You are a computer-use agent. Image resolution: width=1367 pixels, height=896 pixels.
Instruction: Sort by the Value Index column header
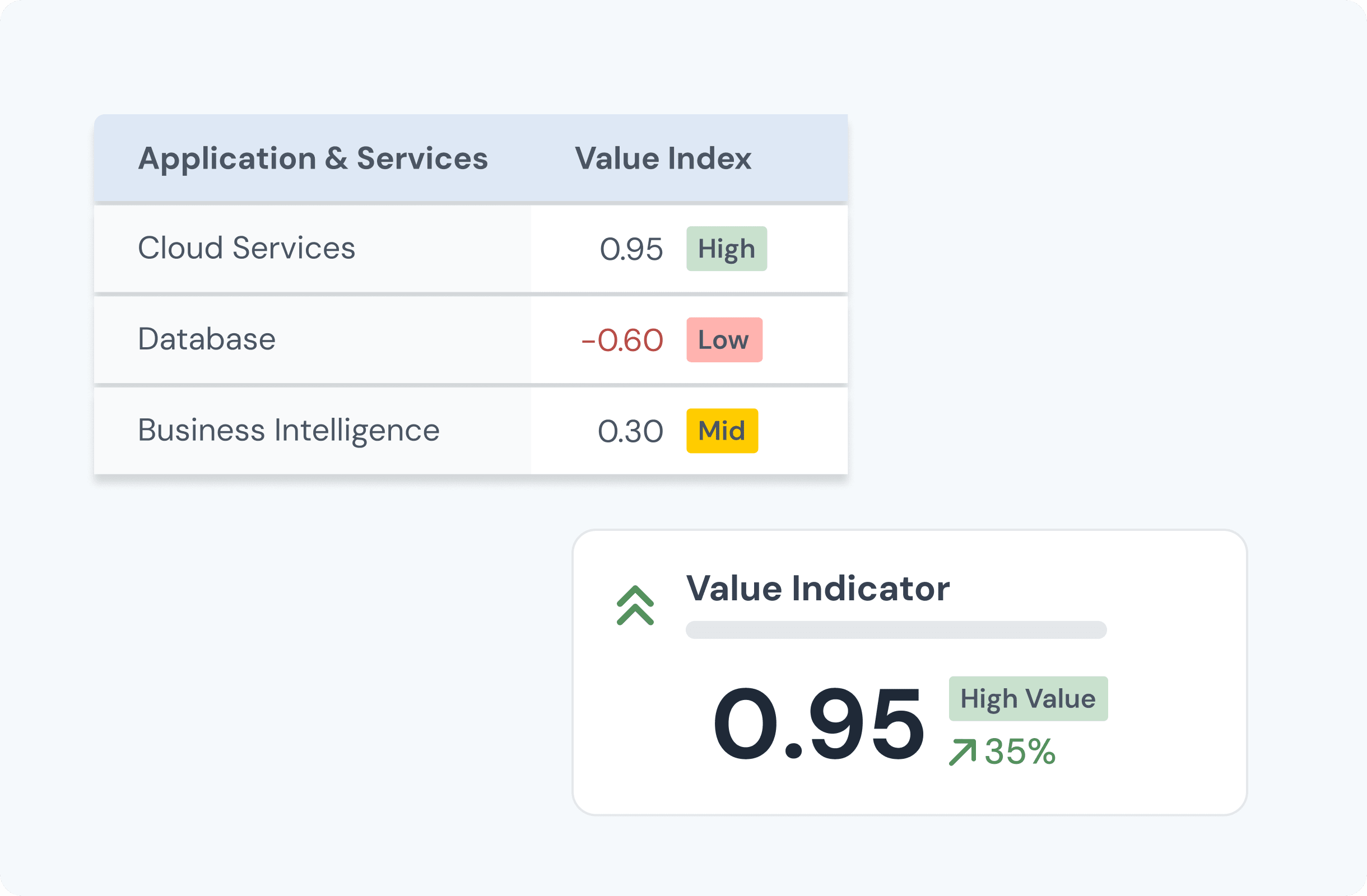pyautogui.click(x=663, y=158)
